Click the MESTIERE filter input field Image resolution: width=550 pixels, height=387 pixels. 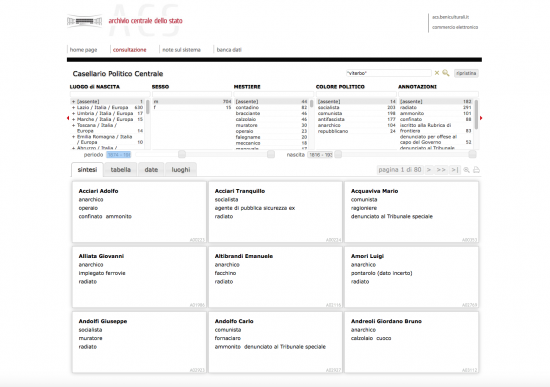[x=273, y=94]
